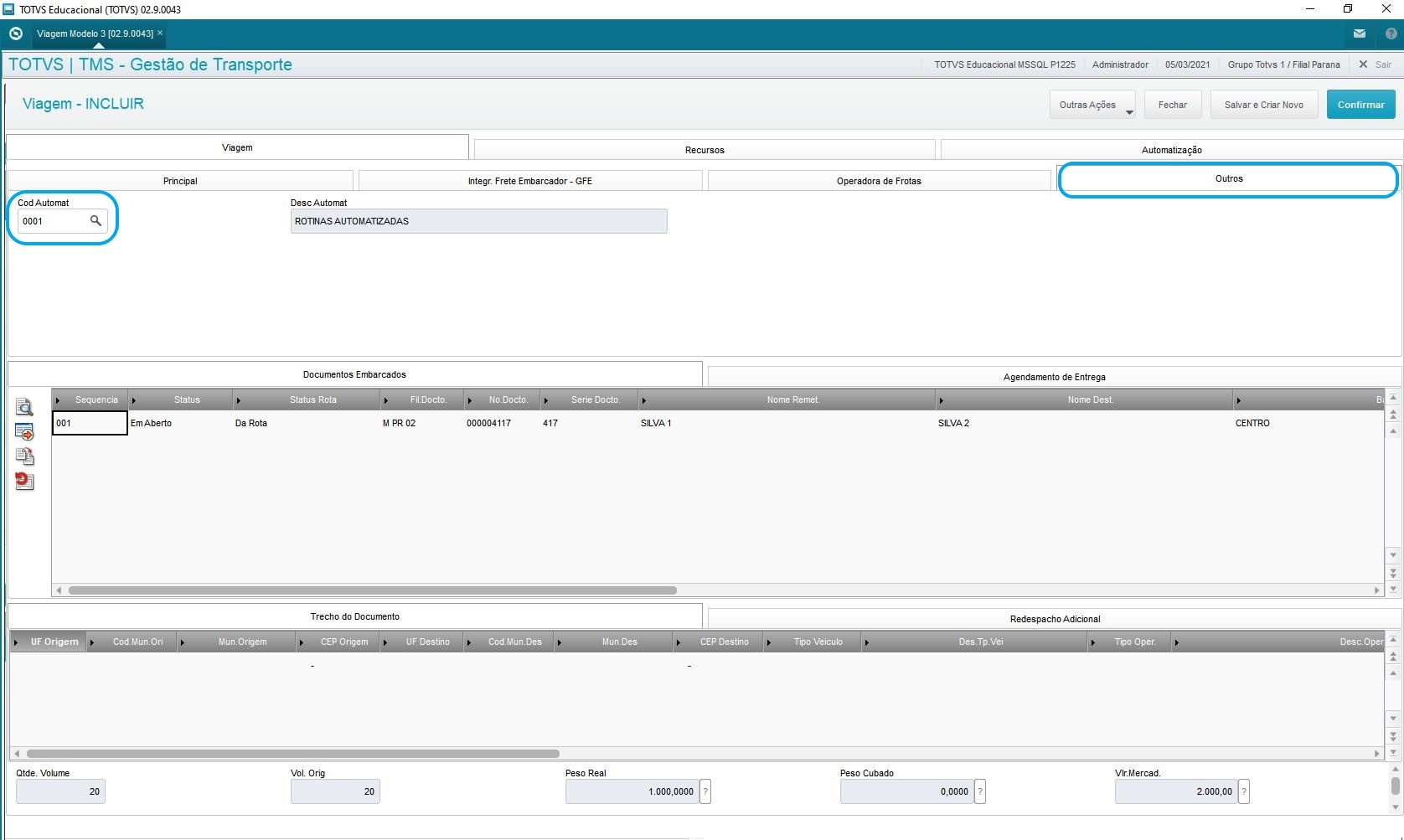Click Salvar e Criar Novo button

tap(1263, 106)
